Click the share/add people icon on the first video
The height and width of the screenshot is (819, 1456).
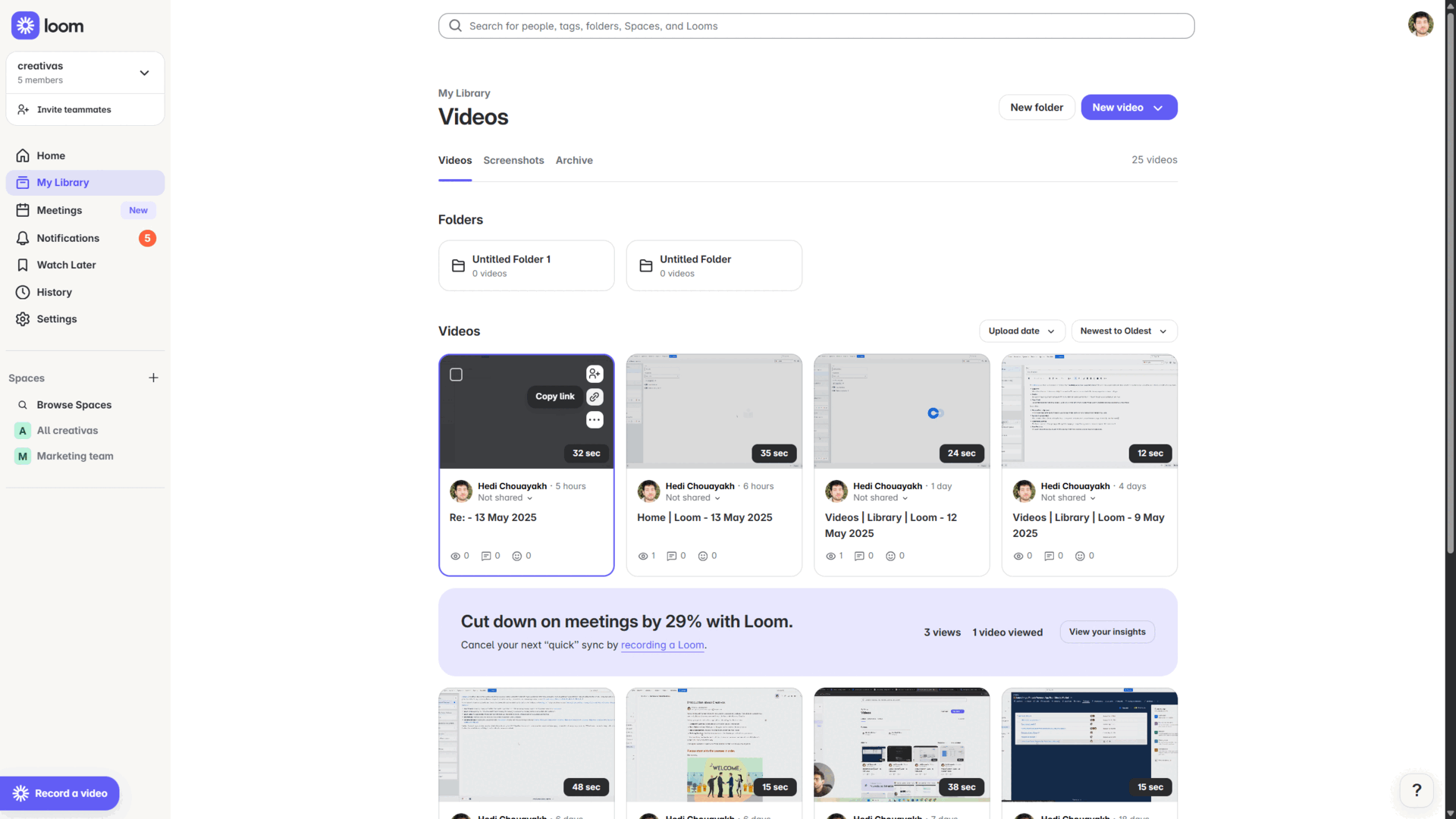[595, 374]
